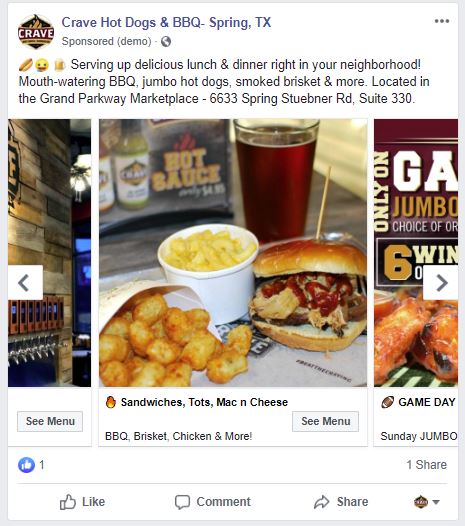
Task: Click the Sponsored (demo) label
Action: pyautogui.click(x=106, y=41)
